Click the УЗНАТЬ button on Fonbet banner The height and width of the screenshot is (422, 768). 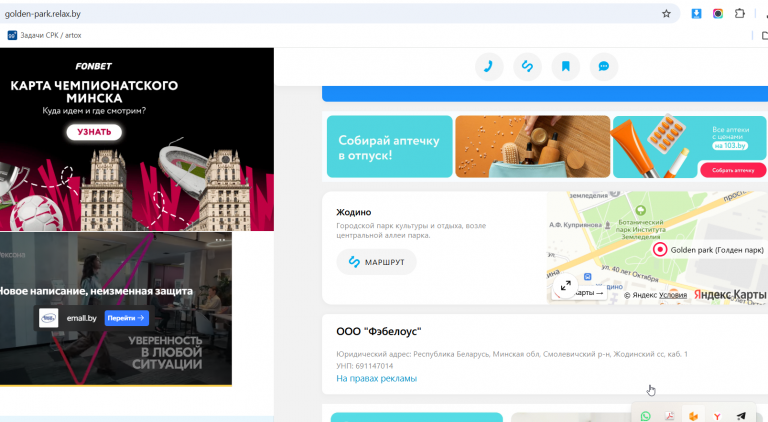pos(94,132)
